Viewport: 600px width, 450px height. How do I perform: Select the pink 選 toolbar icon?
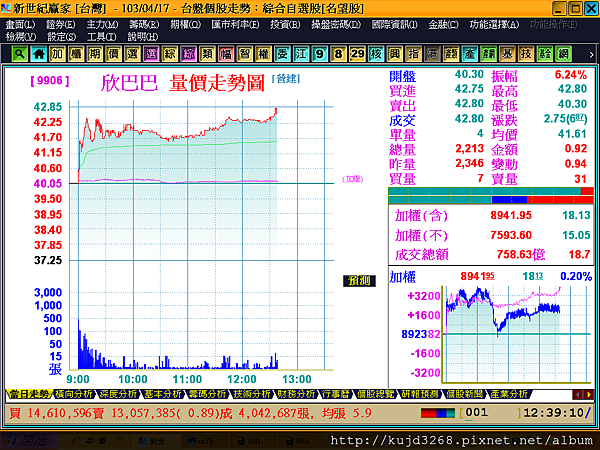coord(151,54)
